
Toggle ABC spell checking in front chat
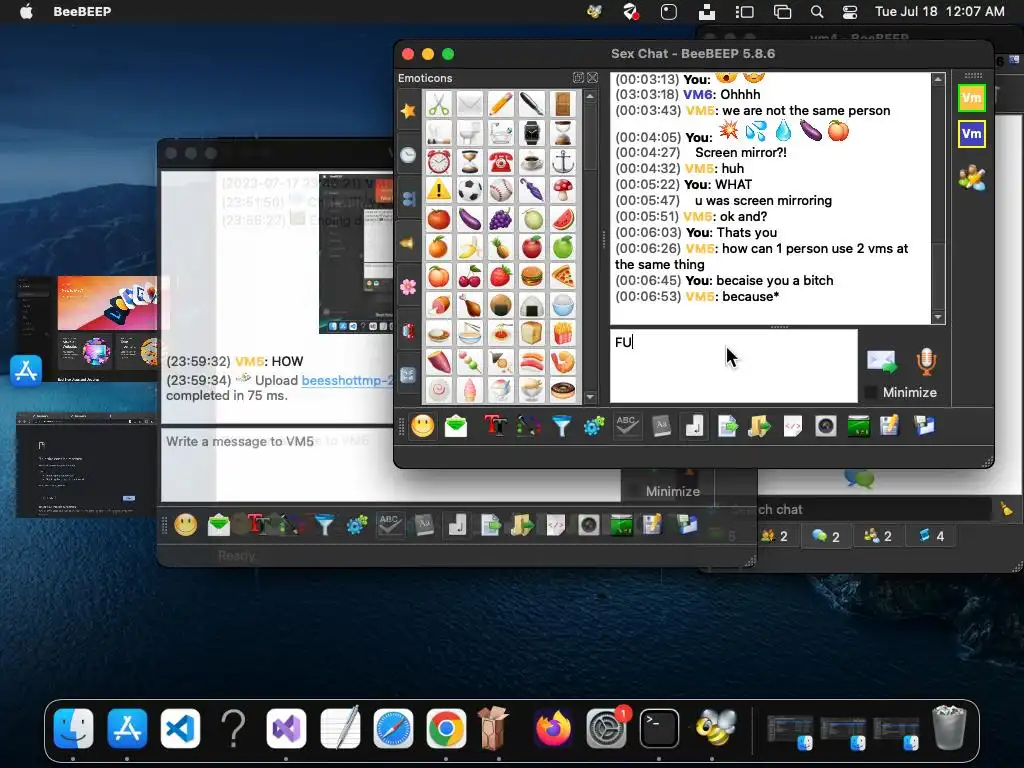point(627,426)
